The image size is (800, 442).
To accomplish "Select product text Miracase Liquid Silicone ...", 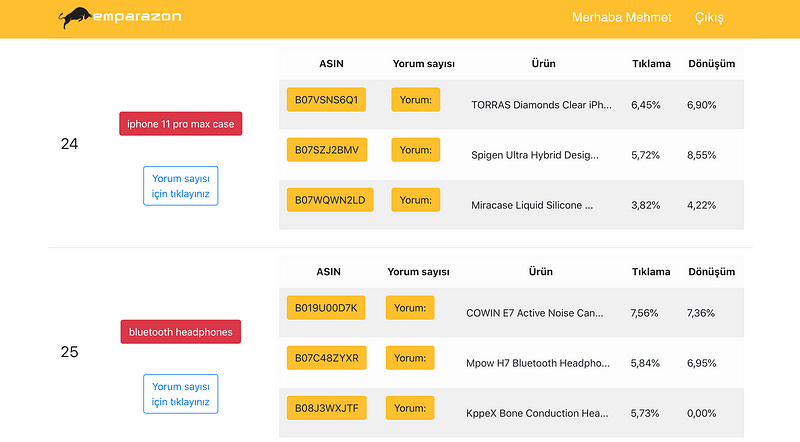I will (532, 205).
